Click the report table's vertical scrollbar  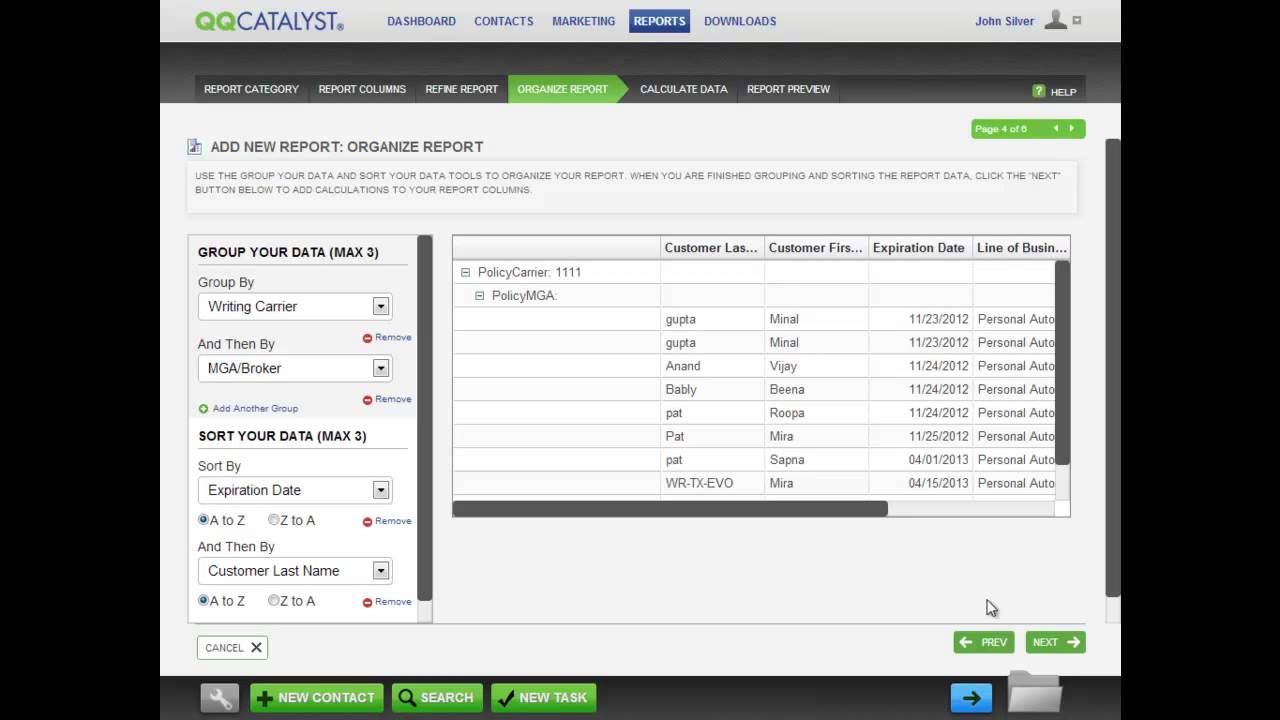point(1062,362)
